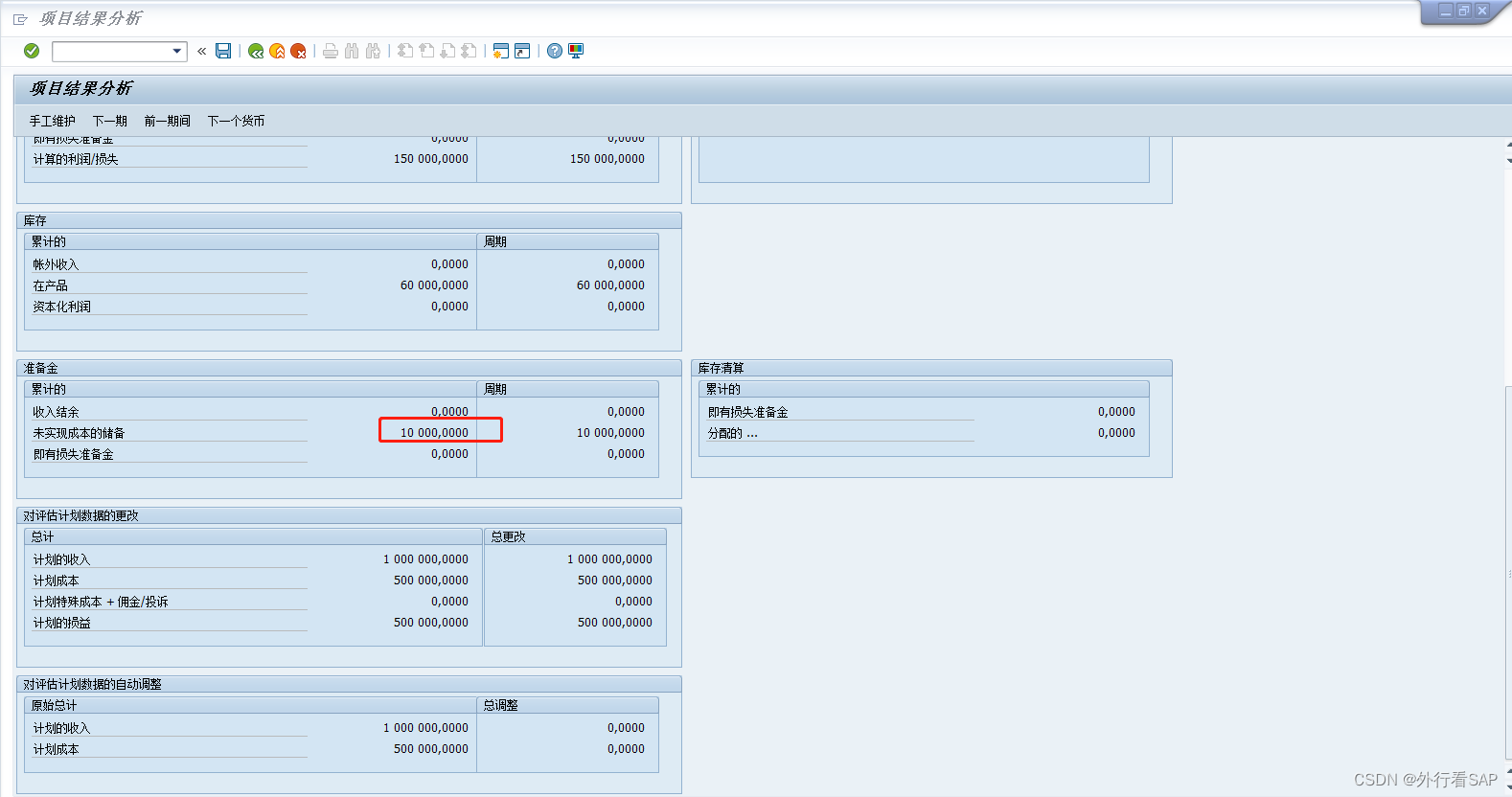Go back with the green Back icon
Screen dimensions: 1512x797
(256, 51)
